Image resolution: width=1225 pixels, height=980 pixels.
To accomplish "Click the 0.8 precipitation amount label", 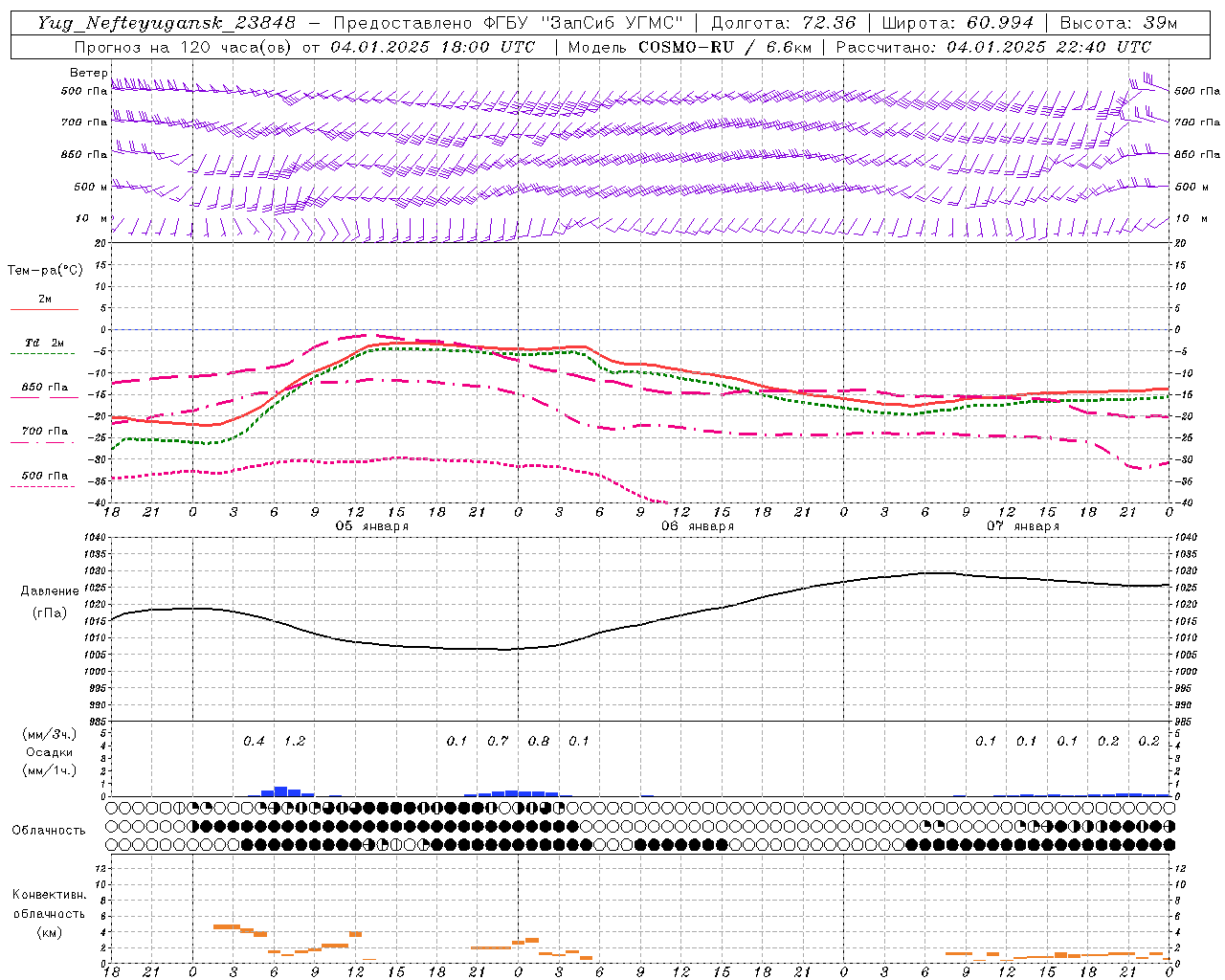I will click(x=539, y=741).
